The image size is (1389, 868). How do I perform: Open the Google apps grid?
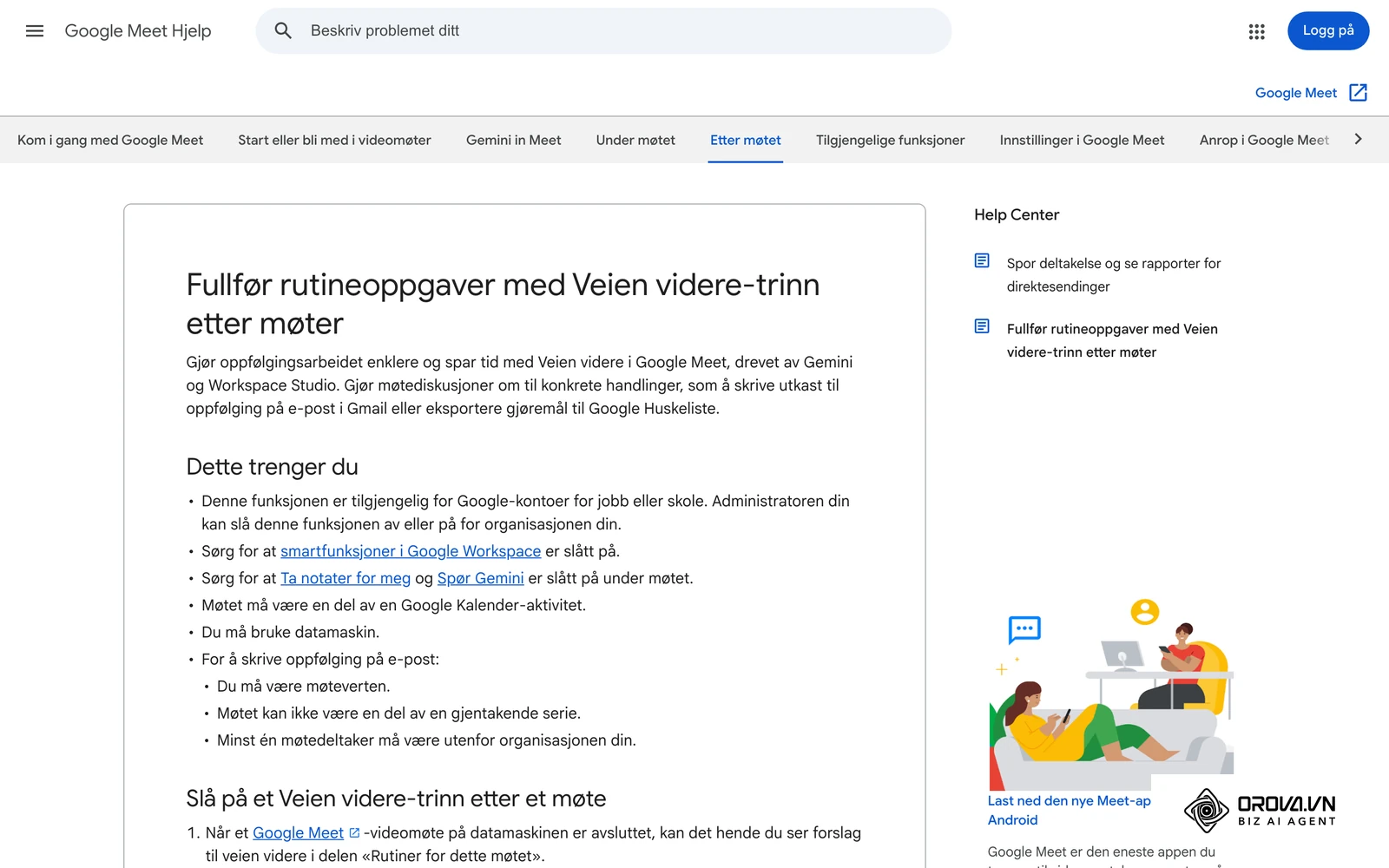pyautogui.click(x=1256, y=31)
